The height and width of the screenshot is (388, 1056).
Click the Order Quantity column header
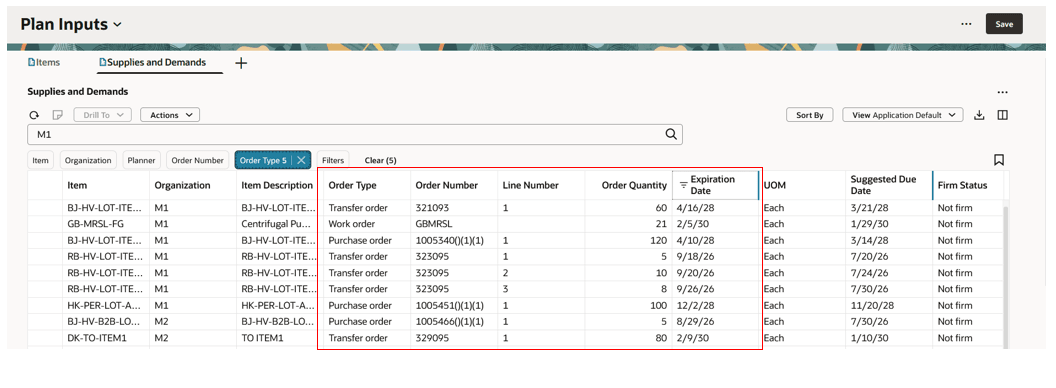[628, 185]
